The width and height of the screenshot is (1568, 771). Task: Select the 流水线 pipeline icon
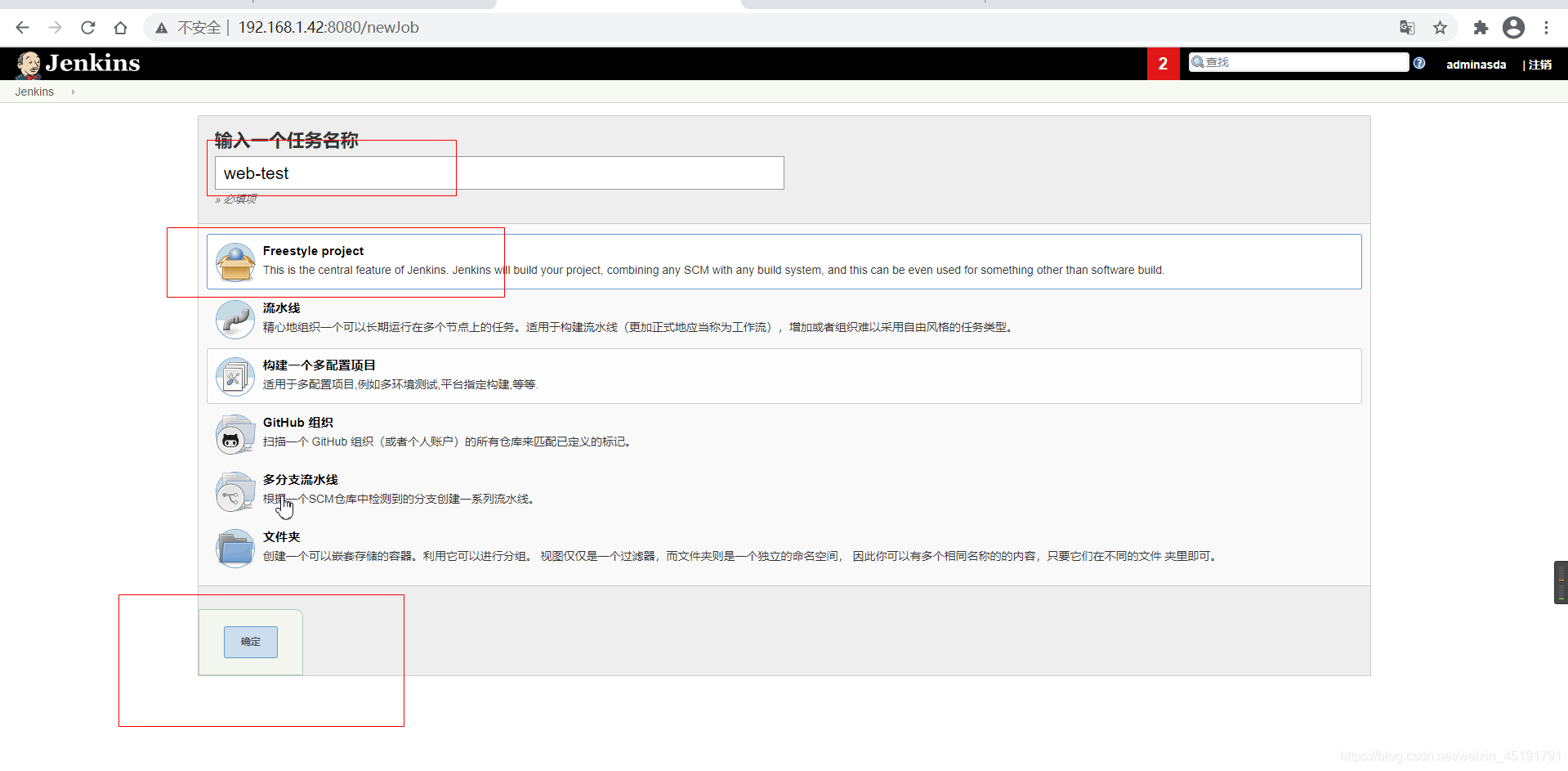pyautogui.click(x=235, y=319)
